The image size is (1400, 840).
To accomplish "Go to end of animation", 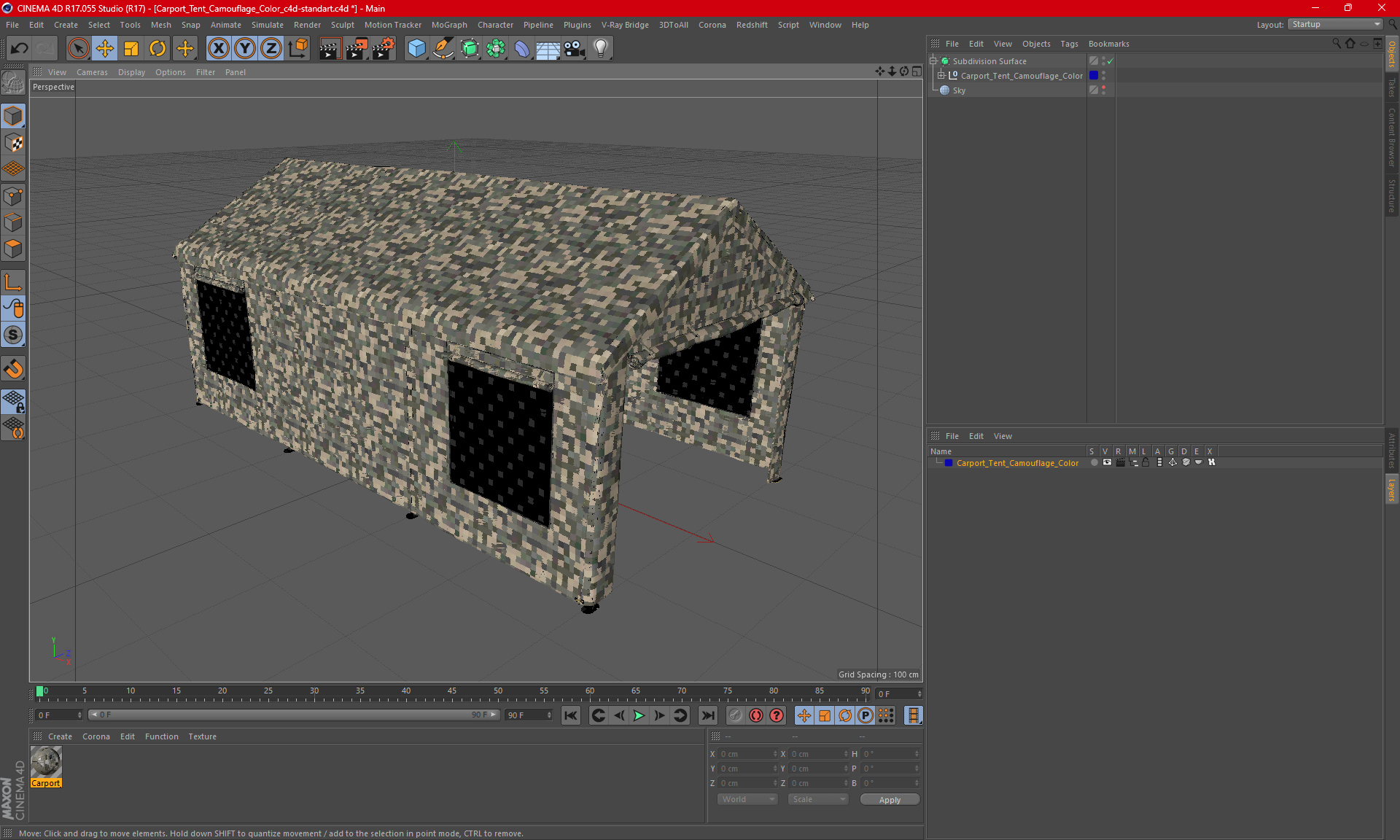I will [707, 715].
